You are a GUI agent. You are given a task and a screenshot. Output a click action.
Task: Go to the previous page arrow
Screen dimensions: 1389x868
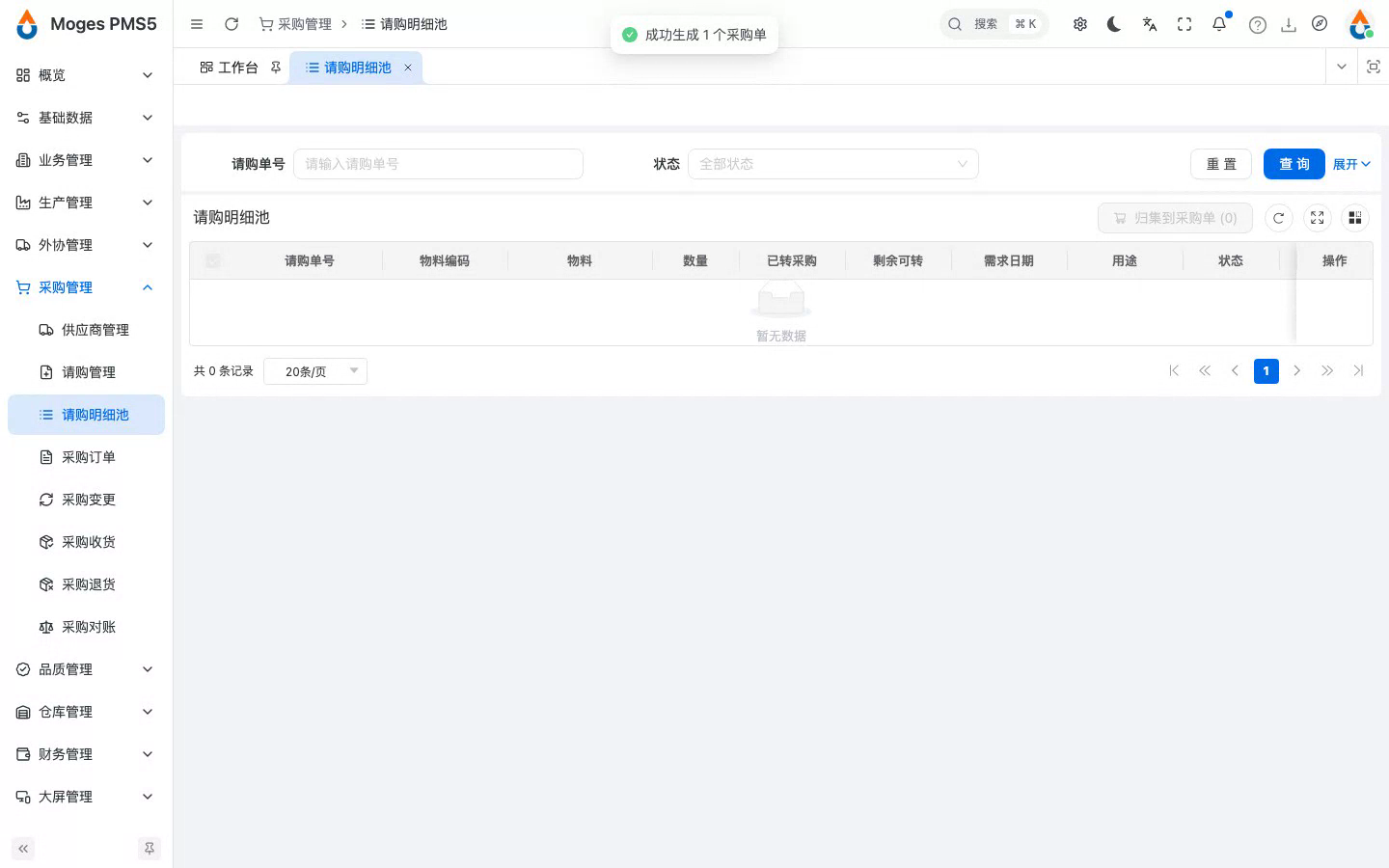point(1235,370)
